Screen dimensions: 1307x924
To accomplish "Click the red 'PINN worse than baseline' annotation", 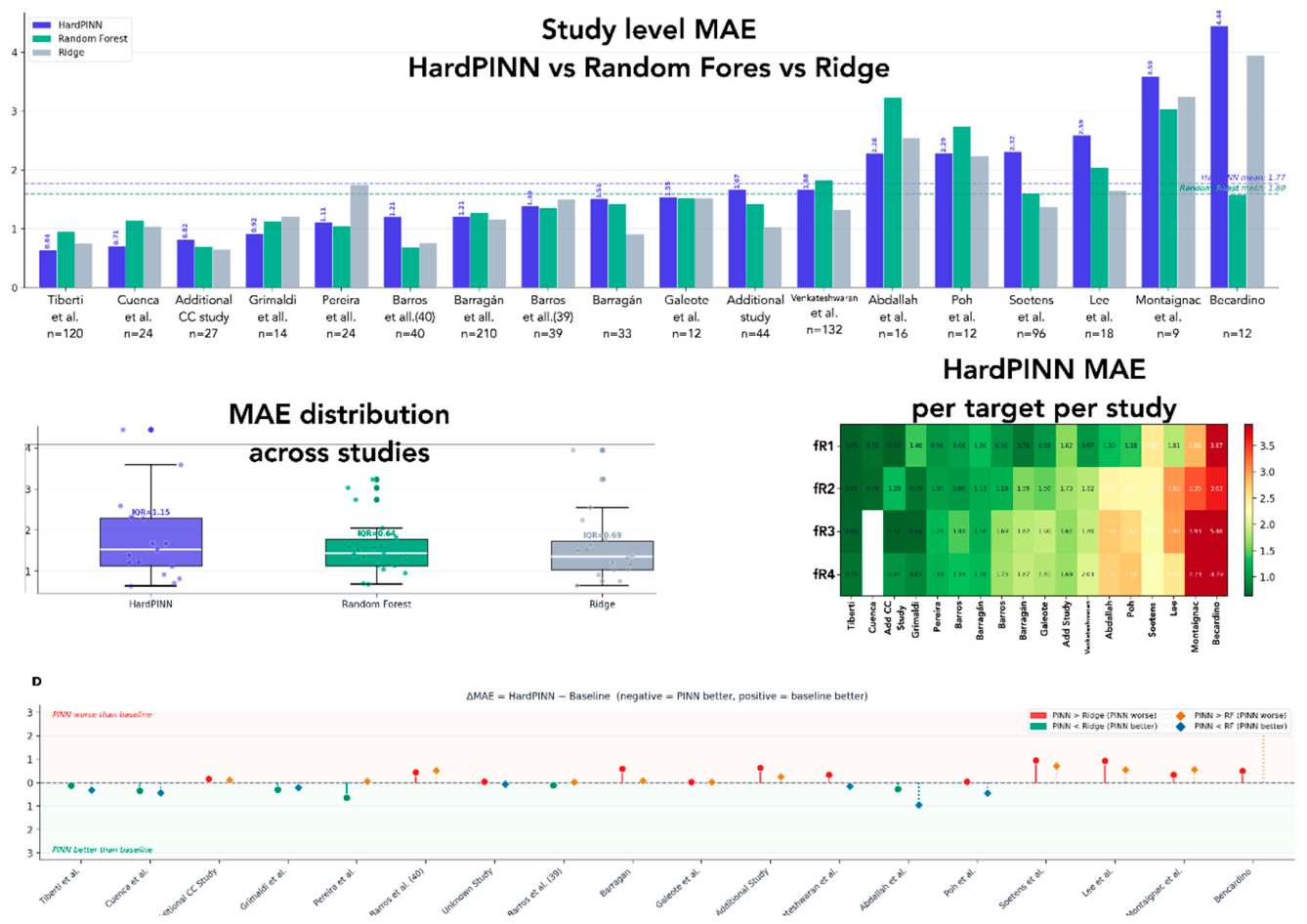I will (x=102, y=715).
